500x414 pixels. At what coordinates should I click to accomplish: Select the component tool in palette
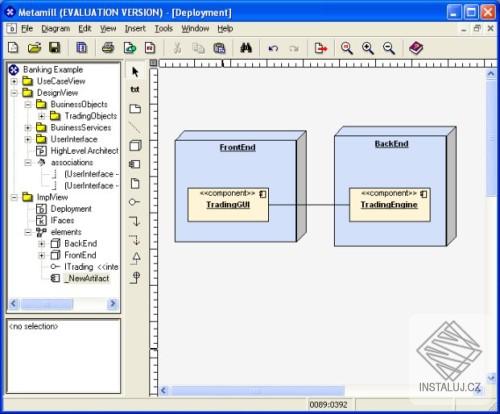(135, 164)
